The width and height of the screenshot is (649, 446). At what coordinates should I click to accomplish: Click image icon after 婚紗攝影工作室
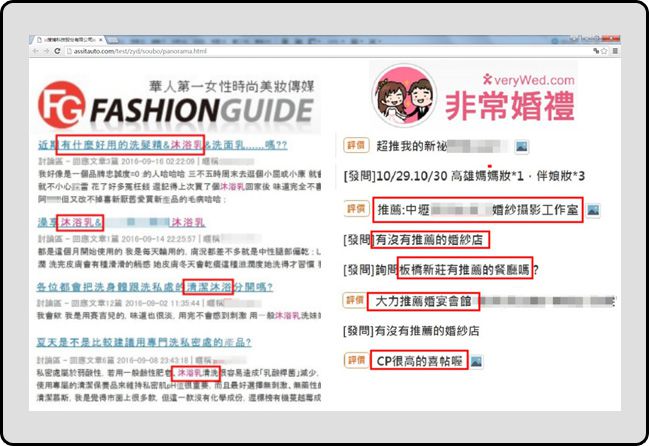point(593,210)
